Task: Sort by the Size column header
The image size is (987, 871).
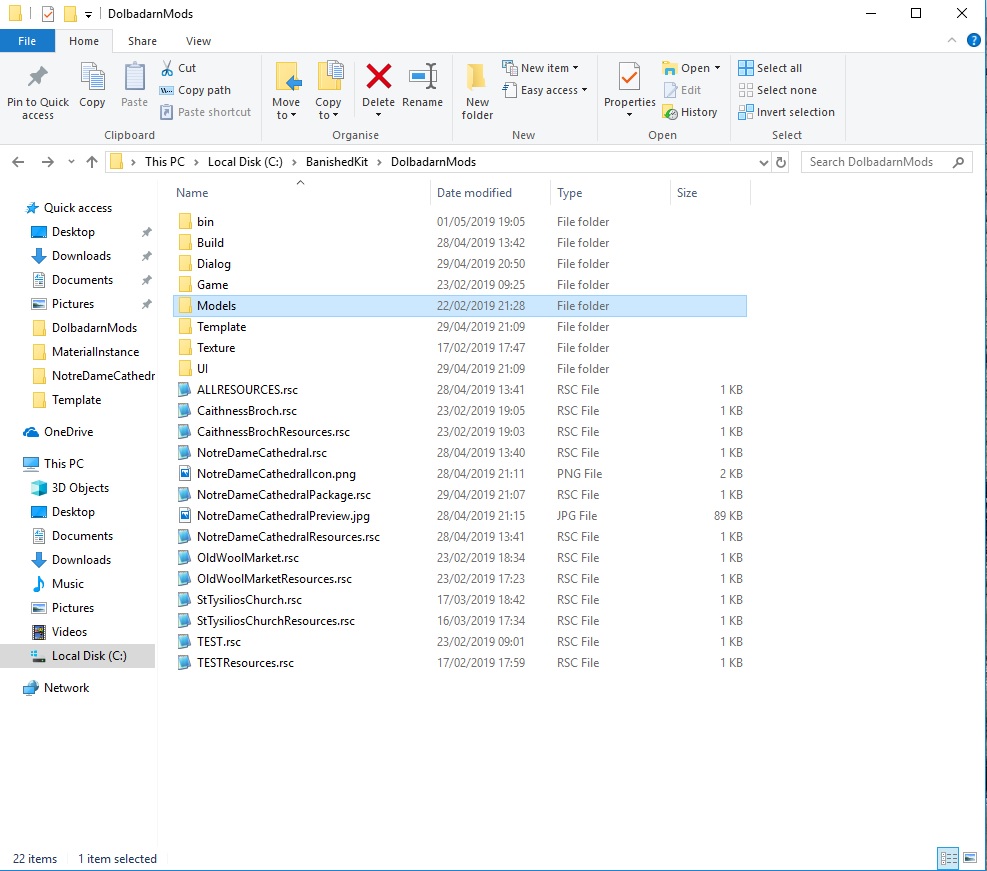Action: (x=711, y=193)
